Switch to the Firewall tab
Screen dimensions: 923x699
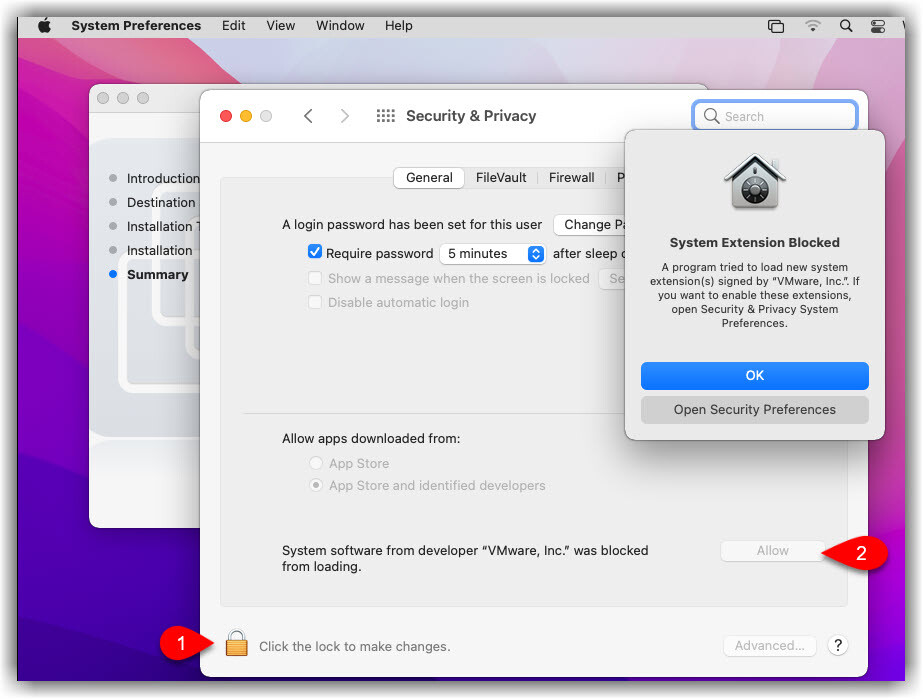571,177
